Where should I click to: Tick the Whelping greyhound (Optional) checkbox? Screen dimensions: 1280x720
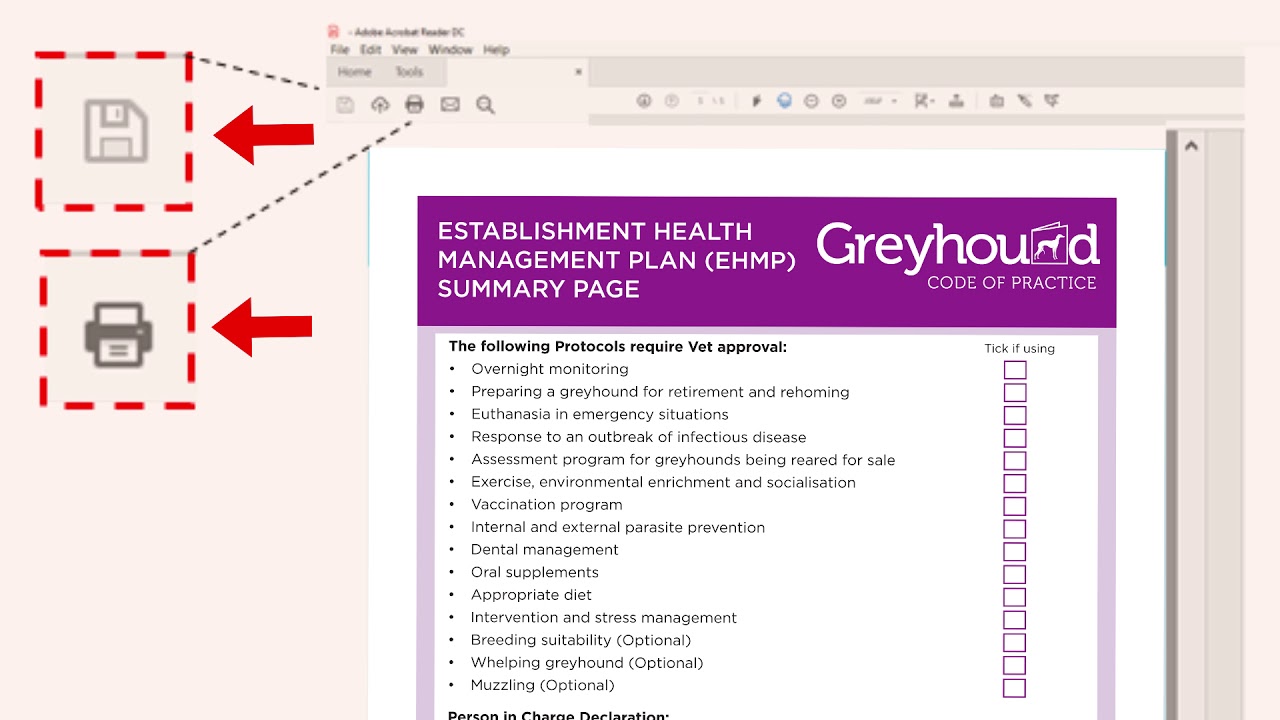pyautogui.click(x=1015, y=665)
